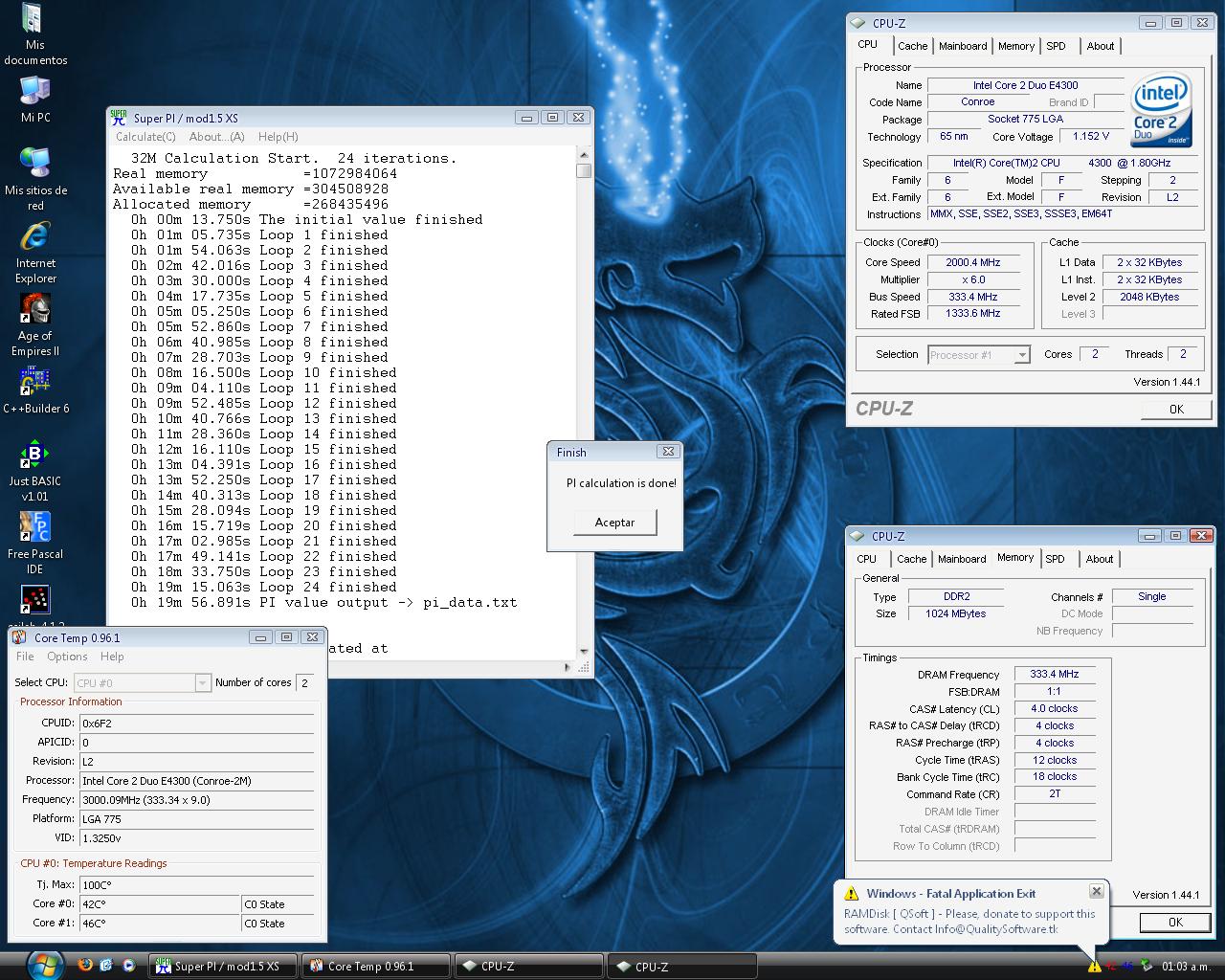Open the Calculate(C) menu in Super PI

[145, 137]
